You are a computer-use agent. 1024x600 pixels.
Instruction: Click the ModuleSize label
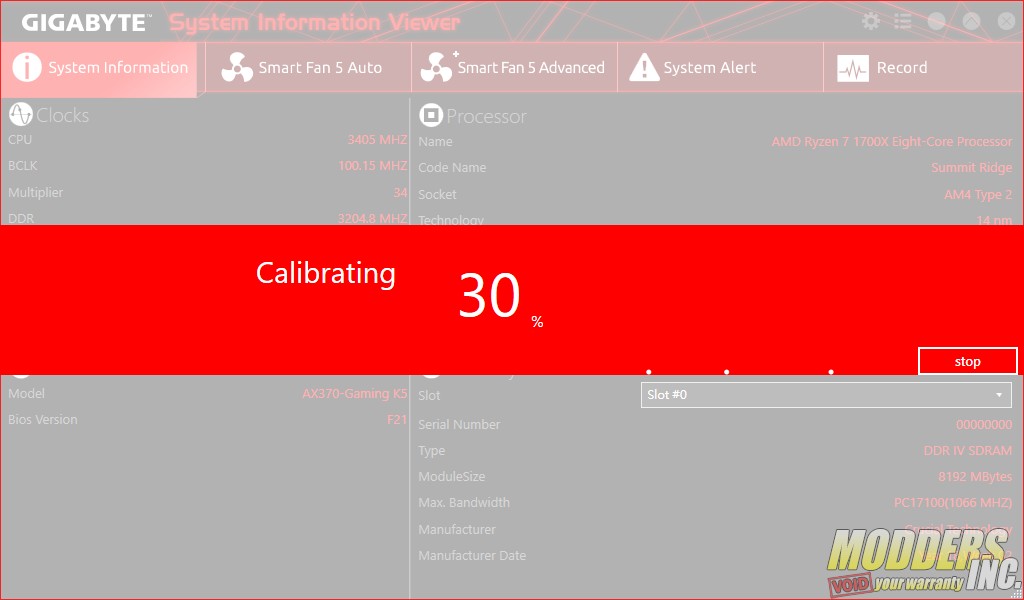452,477
